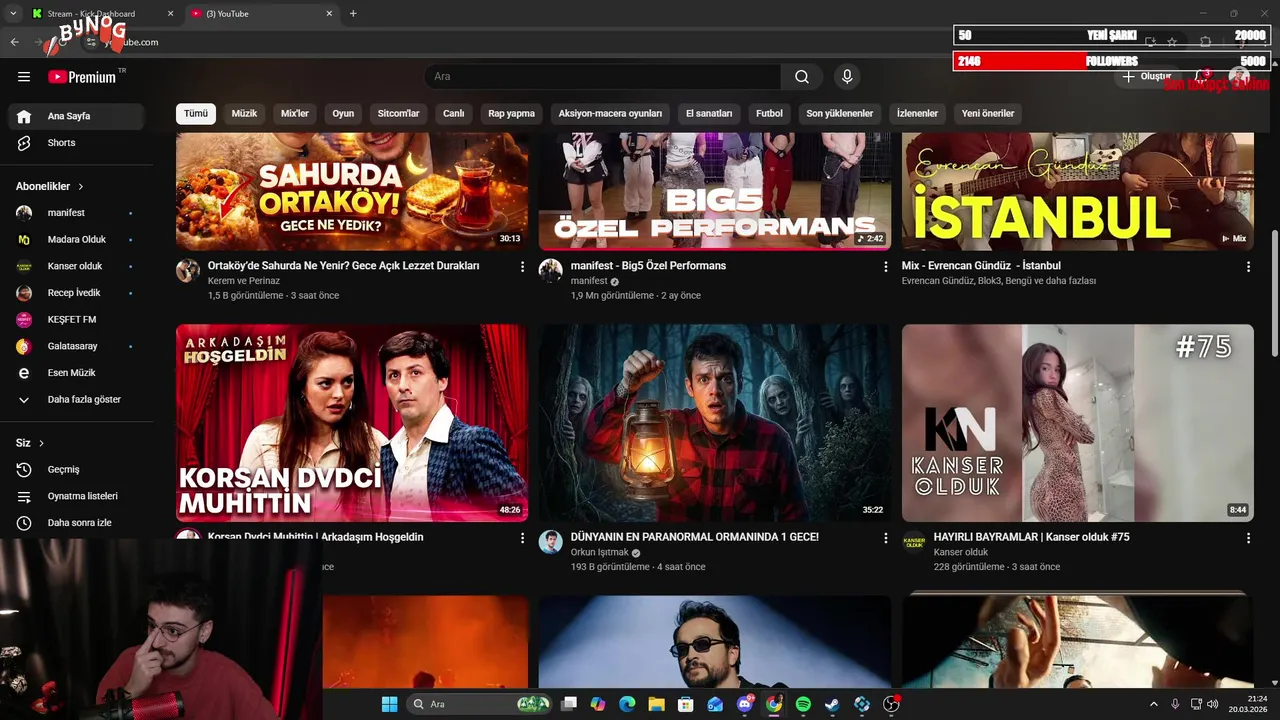
Task: Click the Oluştur create button
Action: (1148, 77)
